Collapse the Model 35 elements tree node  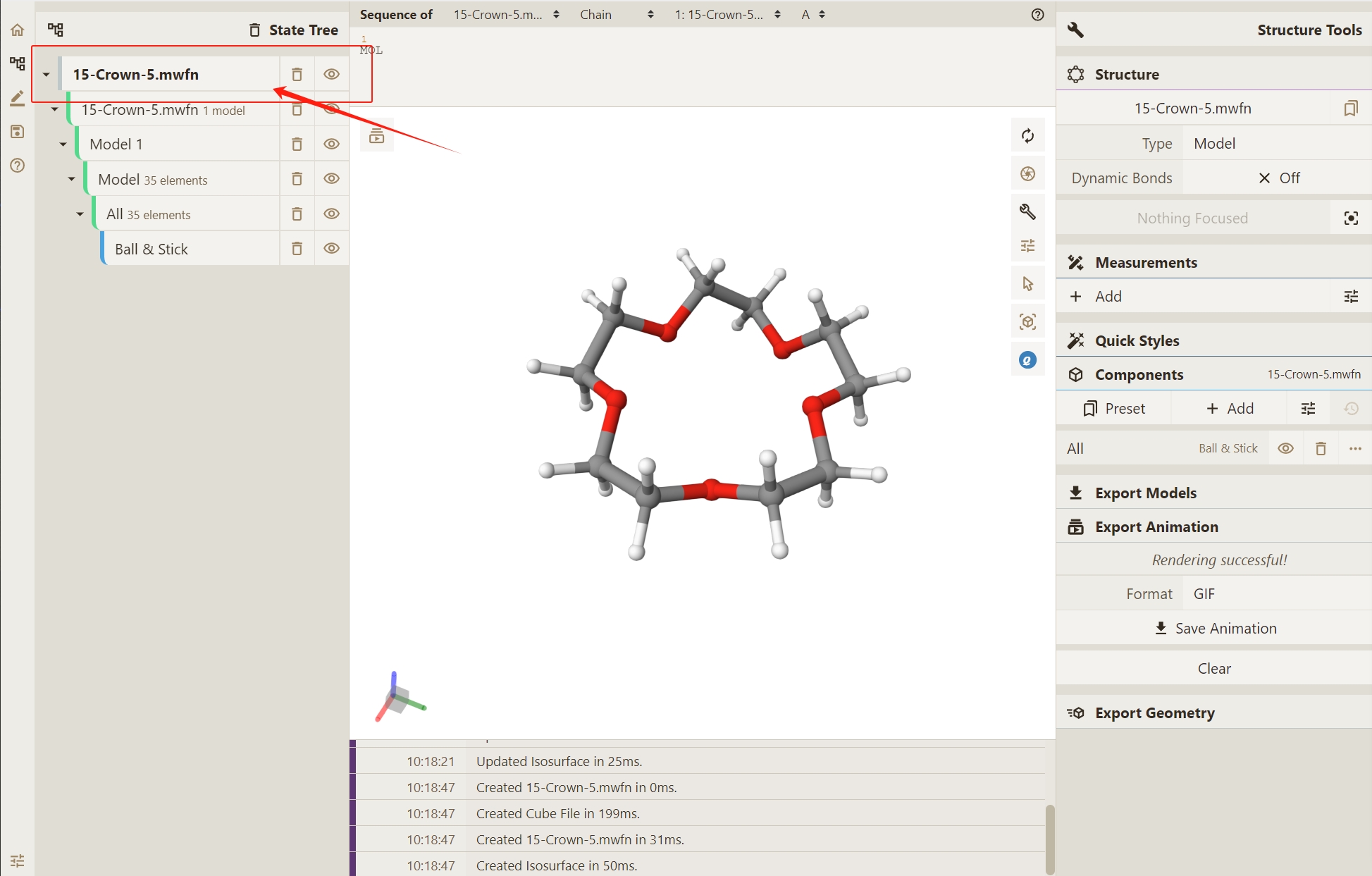[x=71, y=180]
